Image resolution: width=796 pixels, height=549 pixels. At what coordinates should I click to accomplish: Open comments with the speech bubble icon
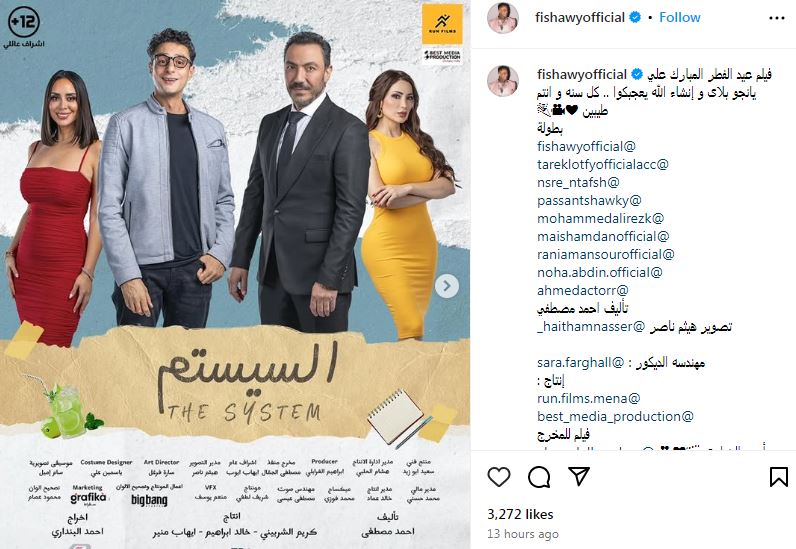[x=539, y=477]
